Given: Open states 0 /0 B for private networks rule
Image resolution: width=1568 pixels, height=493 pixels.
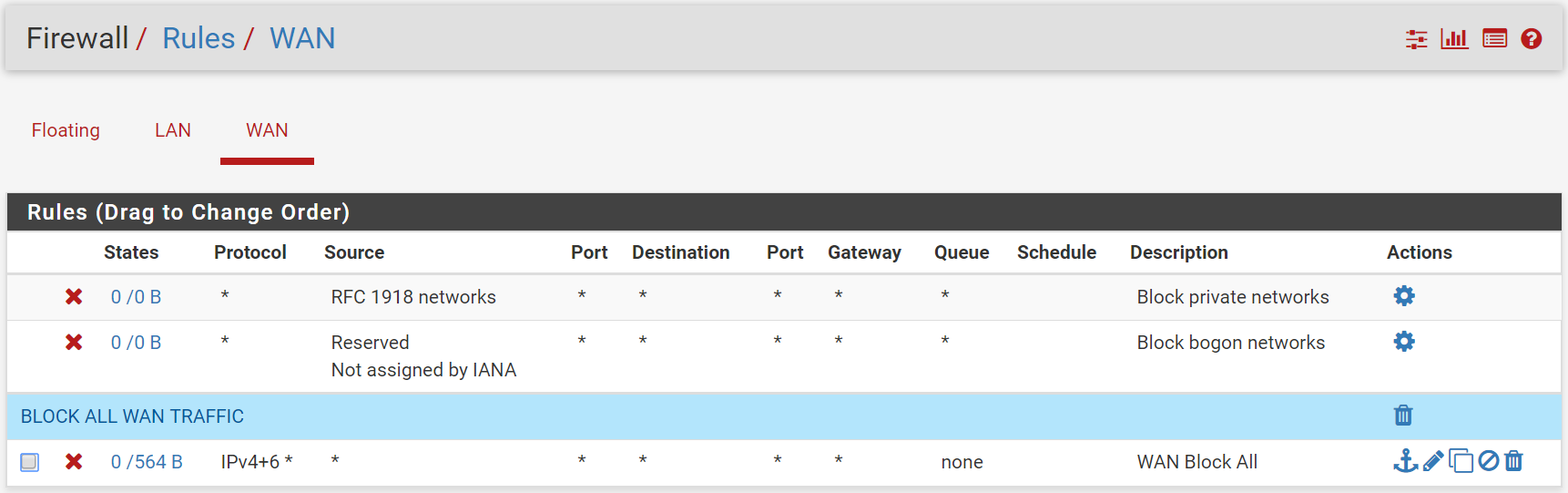Looking at the screenshot, I should coord(136,297).
